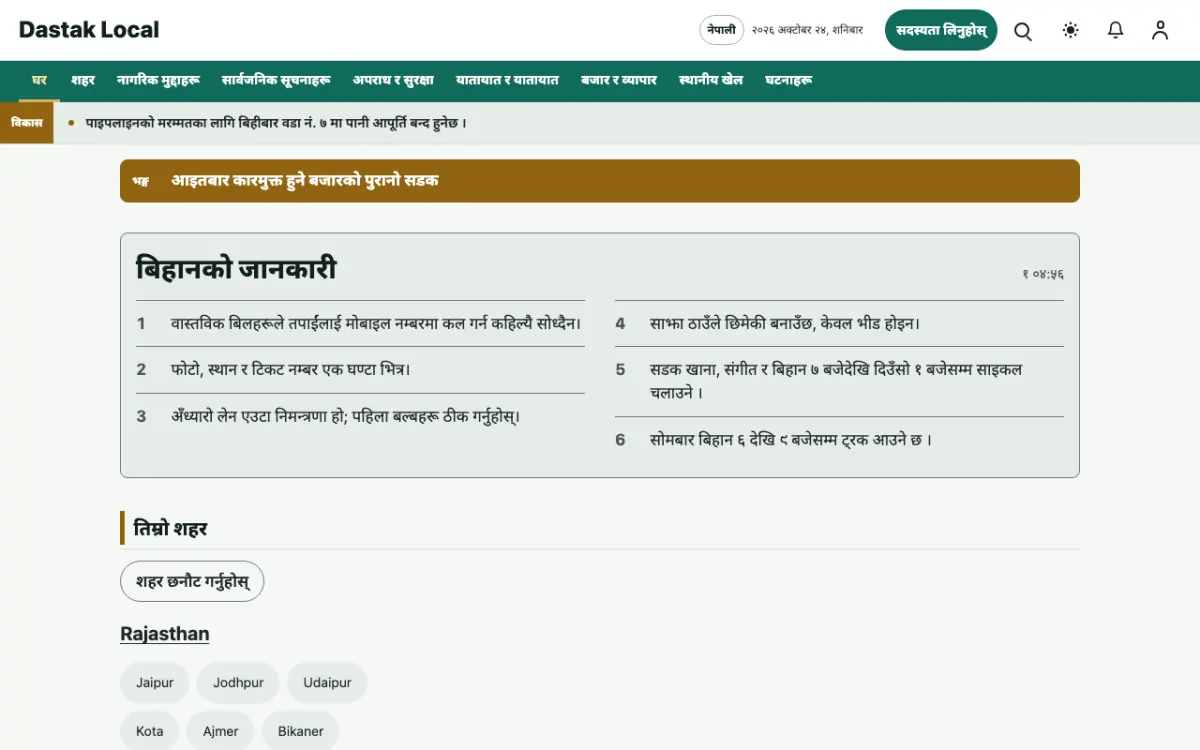Click the शहर छनौट गर्नुहोस् button
The width and height of the screenshot is (1200, 750).
tap(192, 581)
